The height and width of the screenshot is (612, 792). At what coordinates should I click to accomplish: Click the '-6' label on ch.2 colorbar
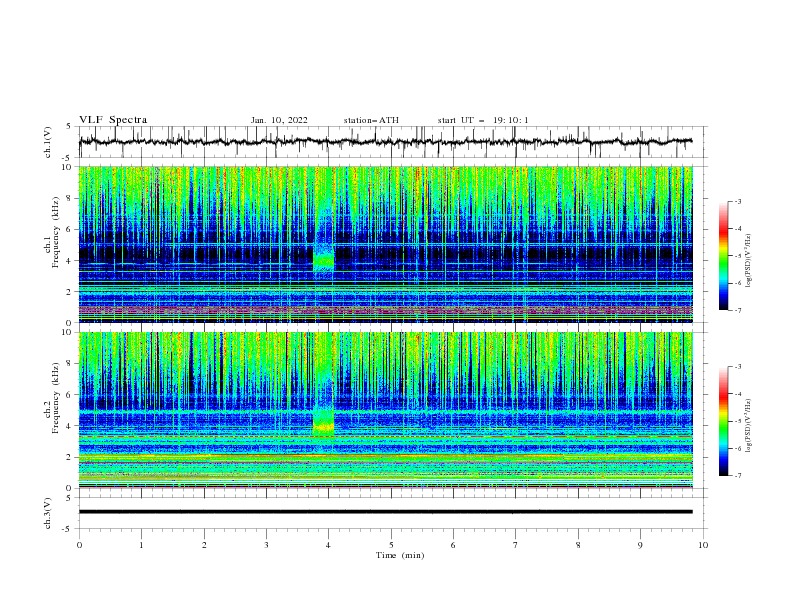click(738, 448)
